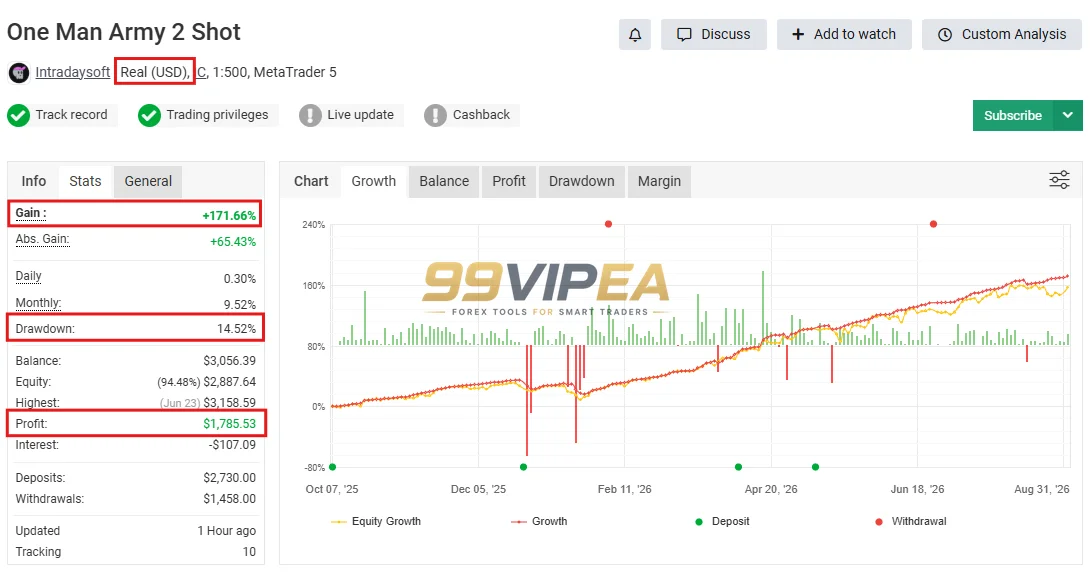Click the Discuss button
This screenshot has height=573, width=1090.
pos(714,35)
